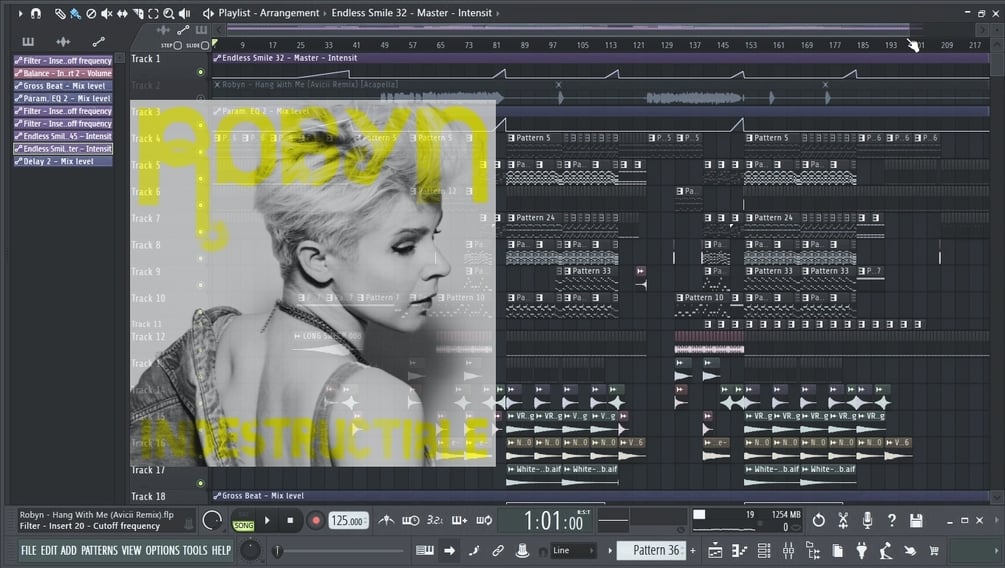Screen dimensions: 1005x568
Task: Toggle the overdub (blend recording) icon
Action: [x=459, y=521]
